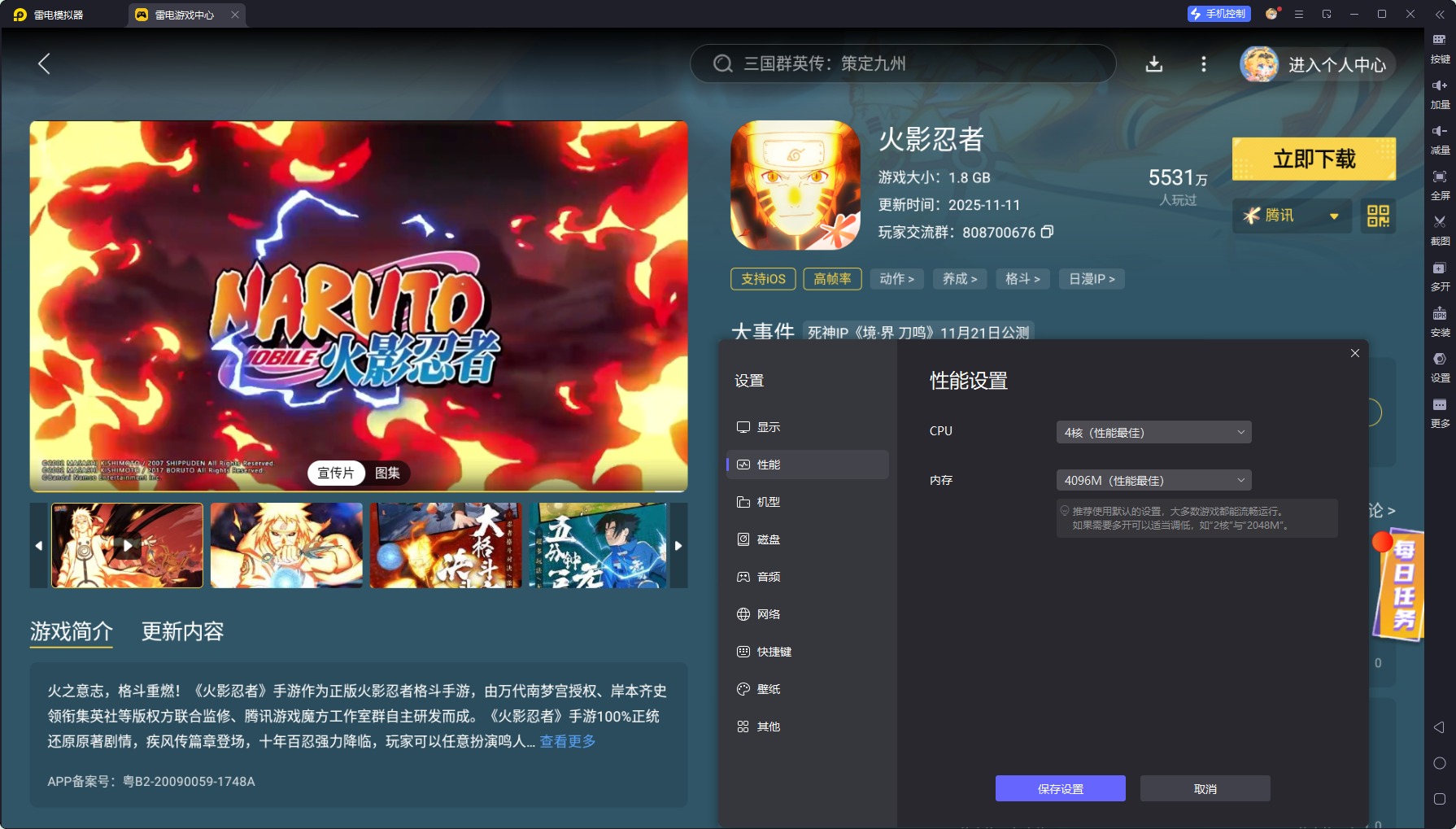Copy the 玩家交流群 group number
The image size is (1456, 829).
tap(1048, 232)
